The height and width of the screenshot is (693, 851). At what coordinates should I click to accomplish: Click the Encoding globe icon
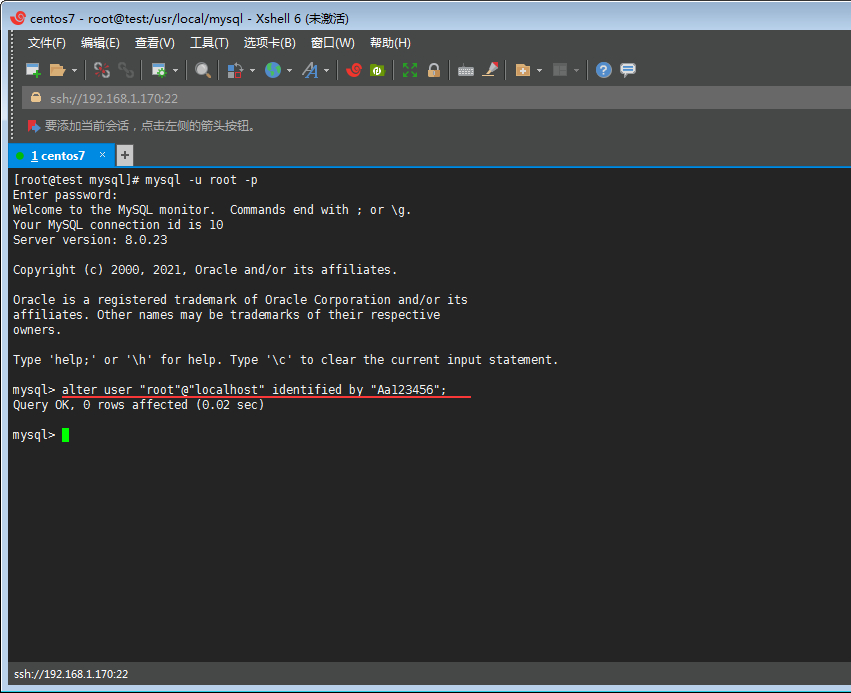(273, 70)
